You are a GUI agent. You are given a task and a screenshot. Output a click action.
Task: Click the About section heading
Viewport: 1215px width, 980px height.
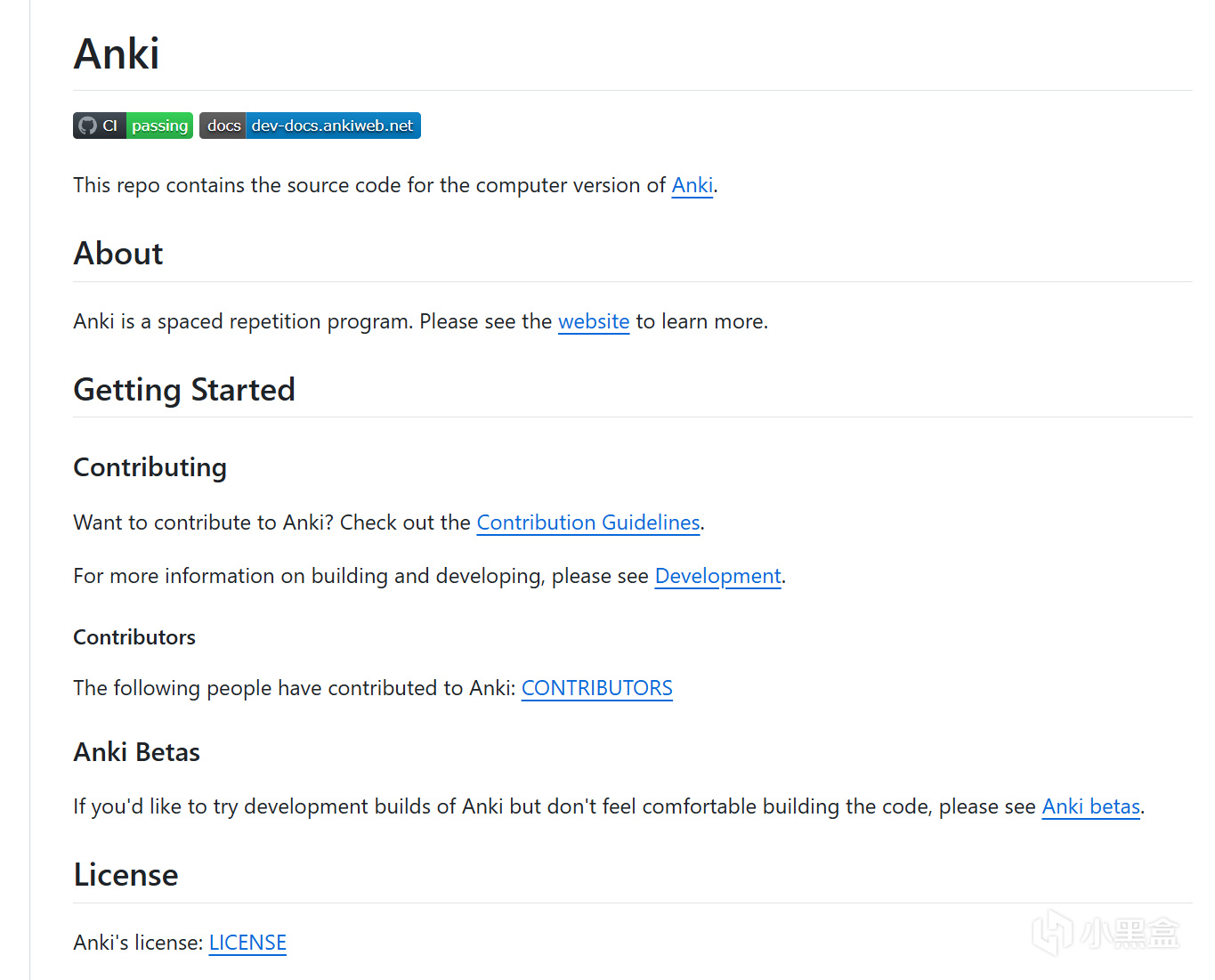[x=118, y=254]
